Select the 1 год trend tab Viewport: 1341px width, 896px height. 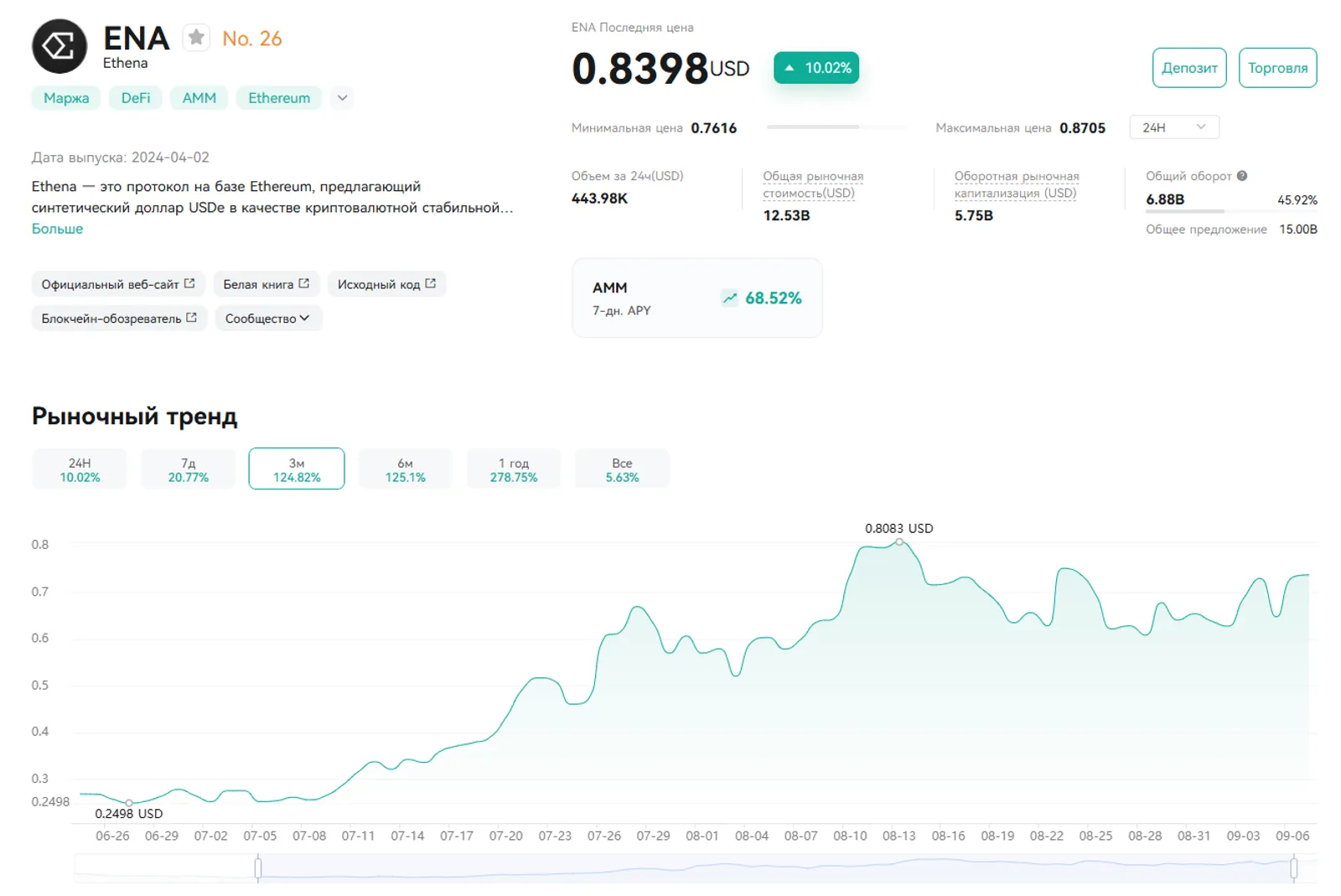click(x=514, y=469)
